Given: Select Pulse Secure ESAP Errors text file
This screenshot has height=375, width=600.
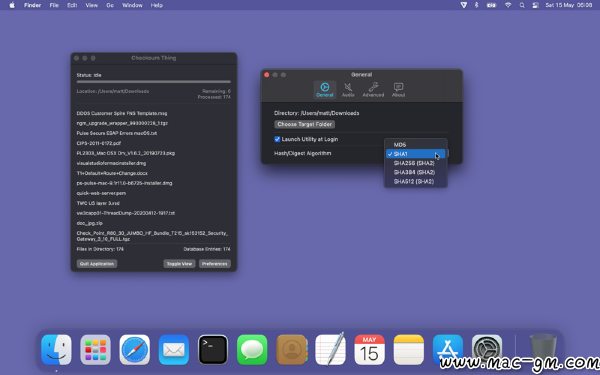Looking at the screenshot, I should (x=117, y=133).
